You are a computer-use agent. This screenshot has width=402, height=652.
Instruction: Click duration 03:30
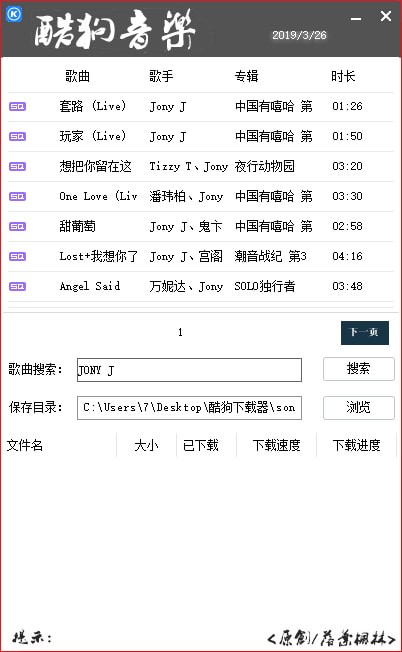coord(347,196)
